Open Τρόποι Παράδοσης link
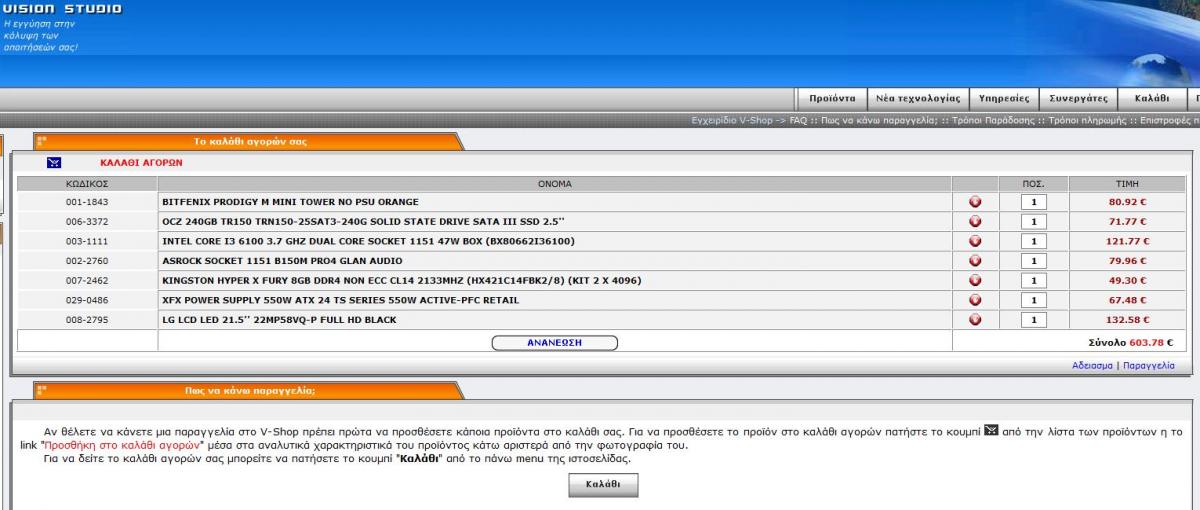1200x510 pixels. pos(993,120)
